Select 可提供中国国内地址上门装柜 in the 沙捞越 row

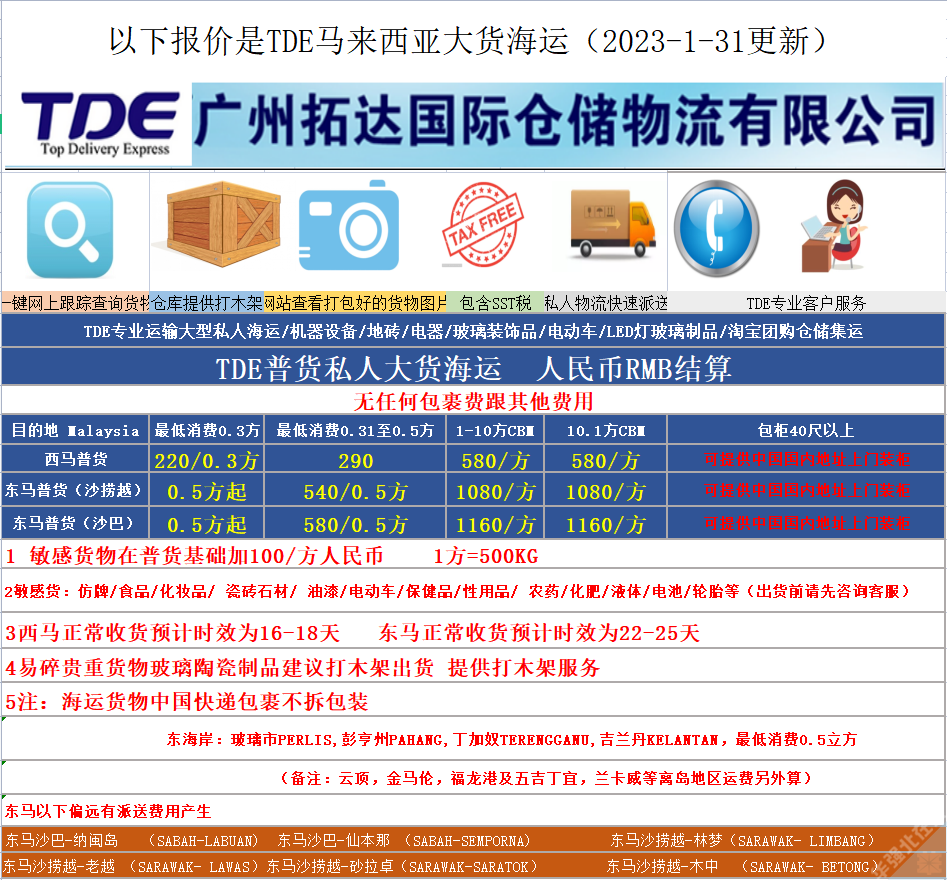(807, 490)
